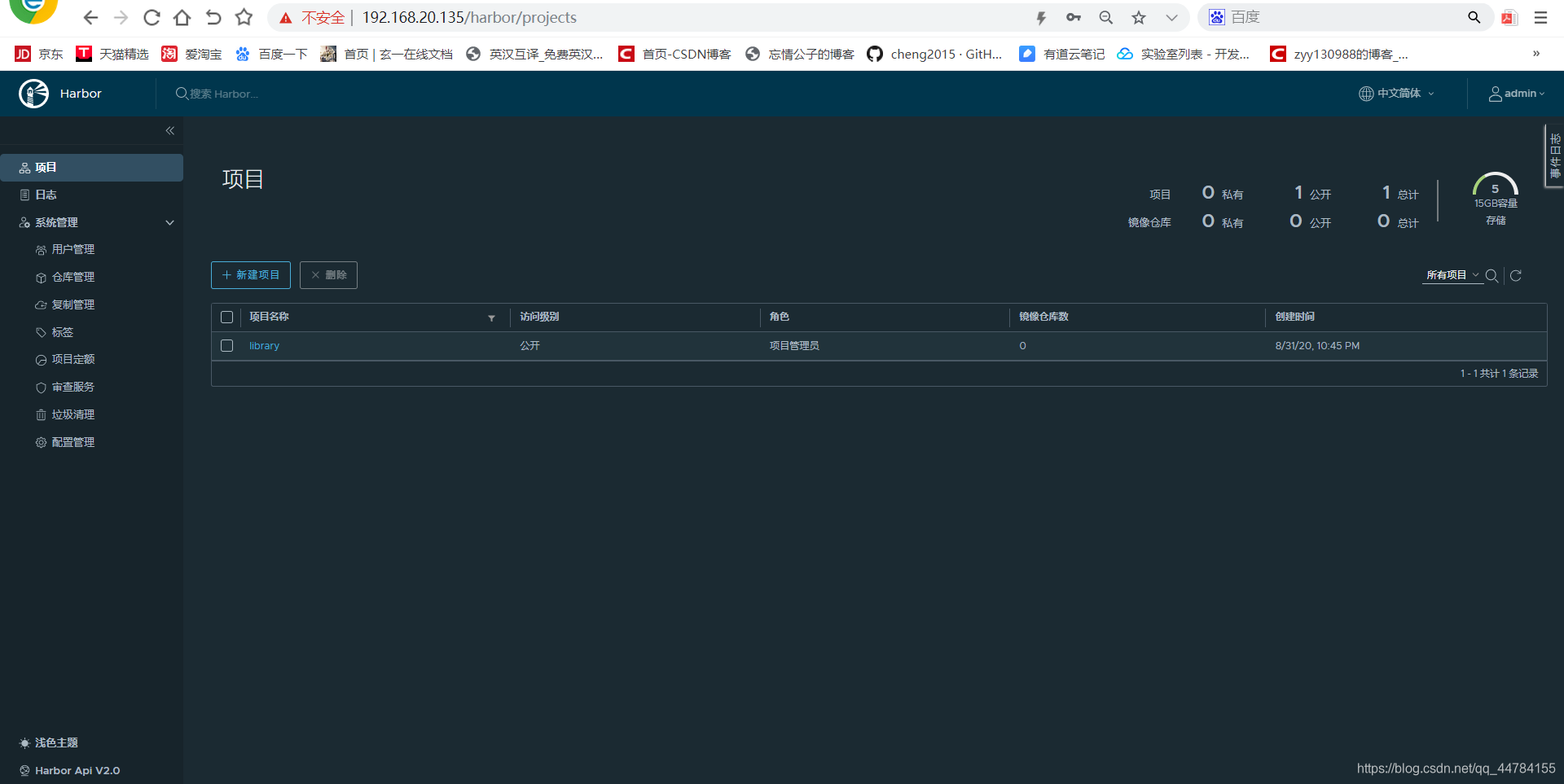Click the favorite star icon in address bar
This screenshot has height=784, width=1564.
click(x=1139, y=18)
